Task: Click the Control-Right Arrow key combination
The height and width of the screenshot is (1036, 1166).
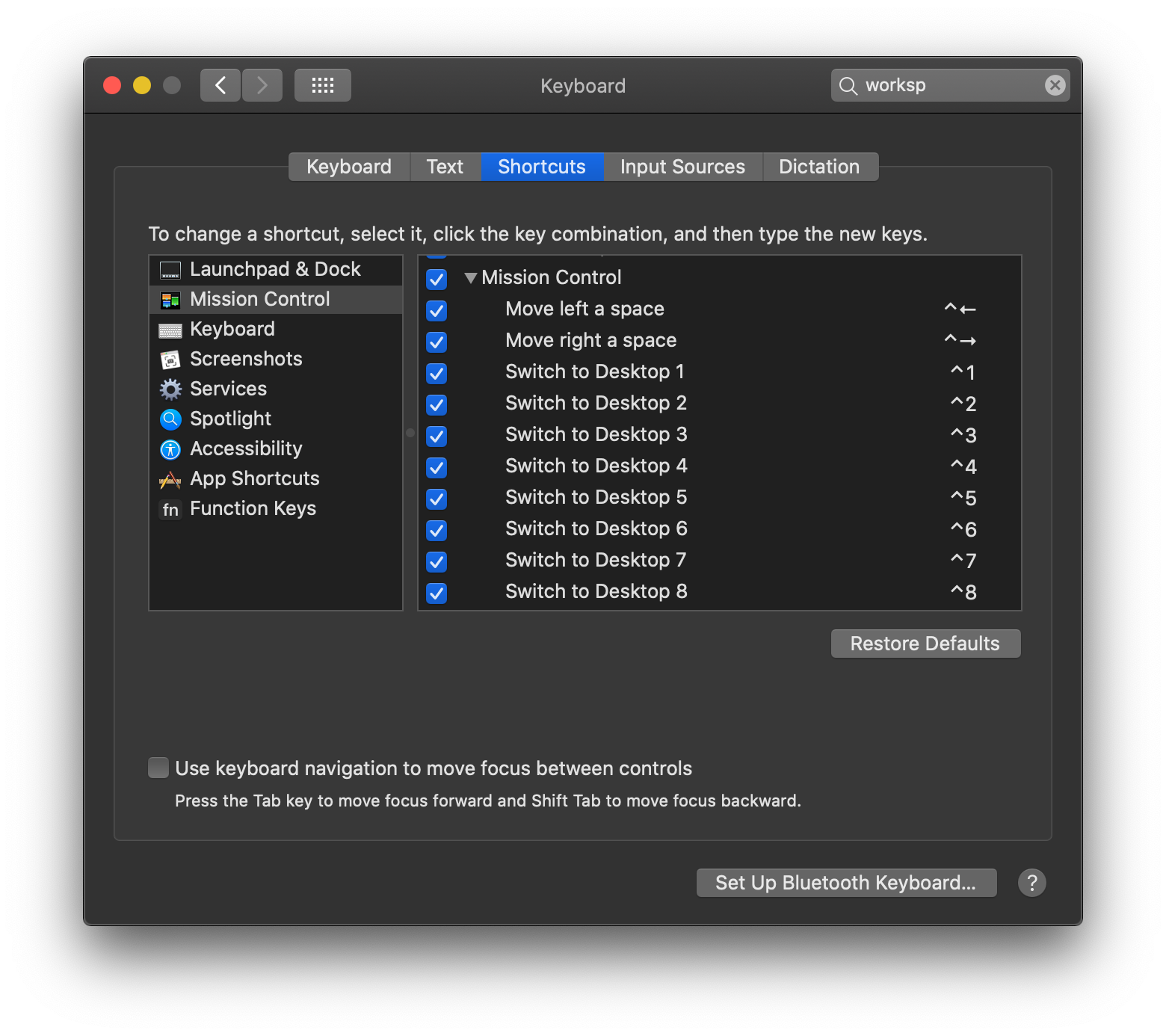Action: [960, 340]
